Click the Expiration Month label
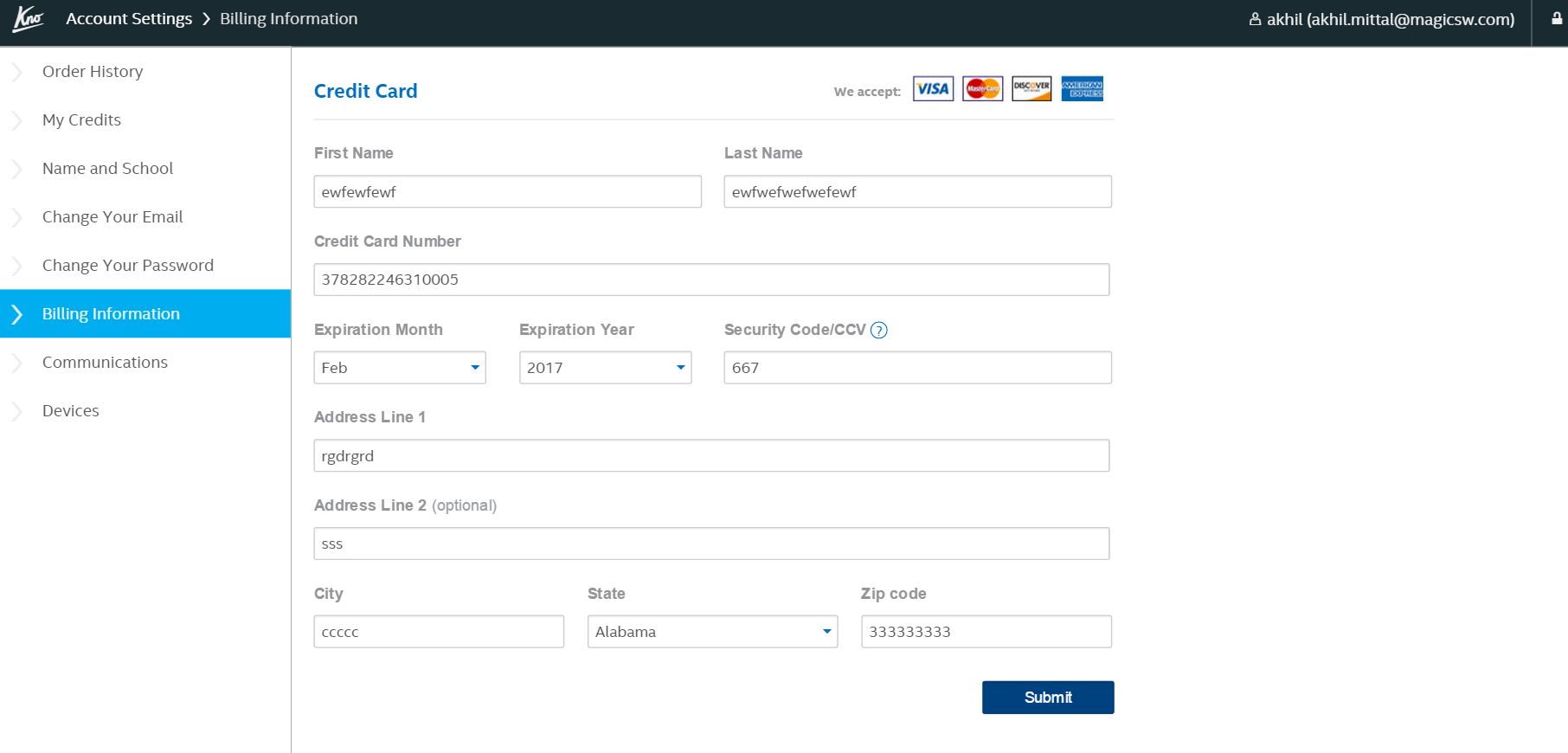Screen dimensions: 1568x753 click(x=378, y=330)
